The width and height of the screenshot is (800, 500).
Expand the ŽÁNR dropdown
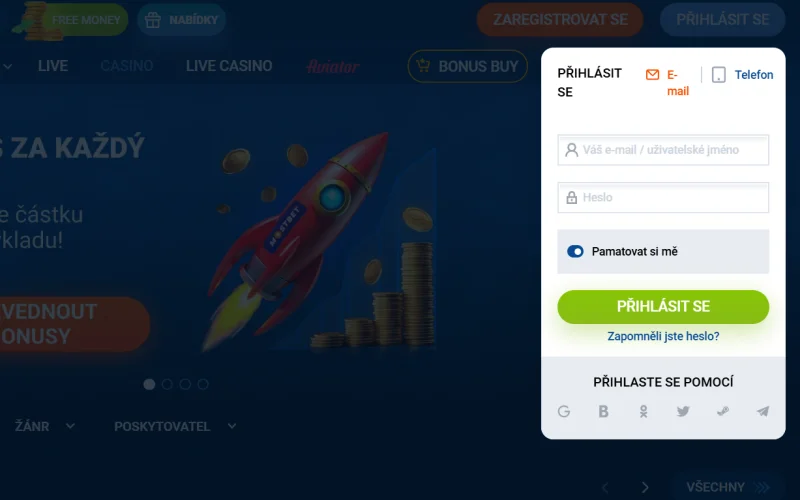click(45, 426)
